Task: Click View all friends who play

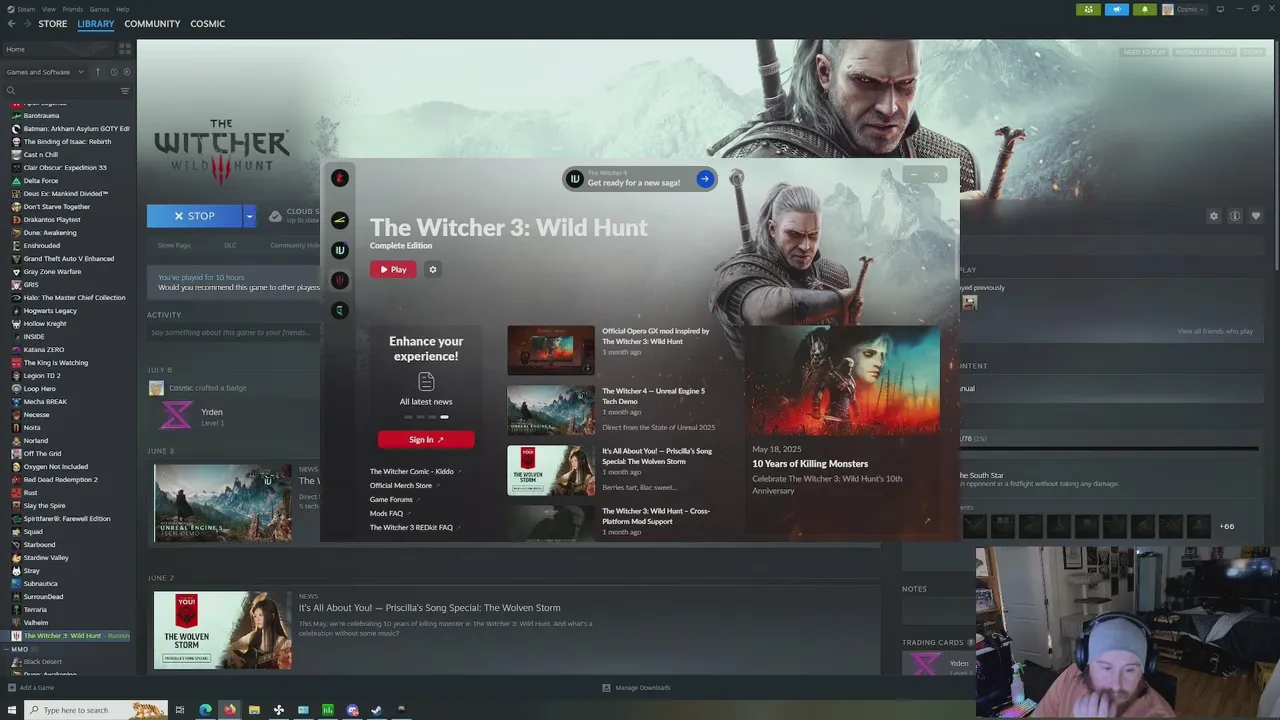Action: pos(1215,331)
